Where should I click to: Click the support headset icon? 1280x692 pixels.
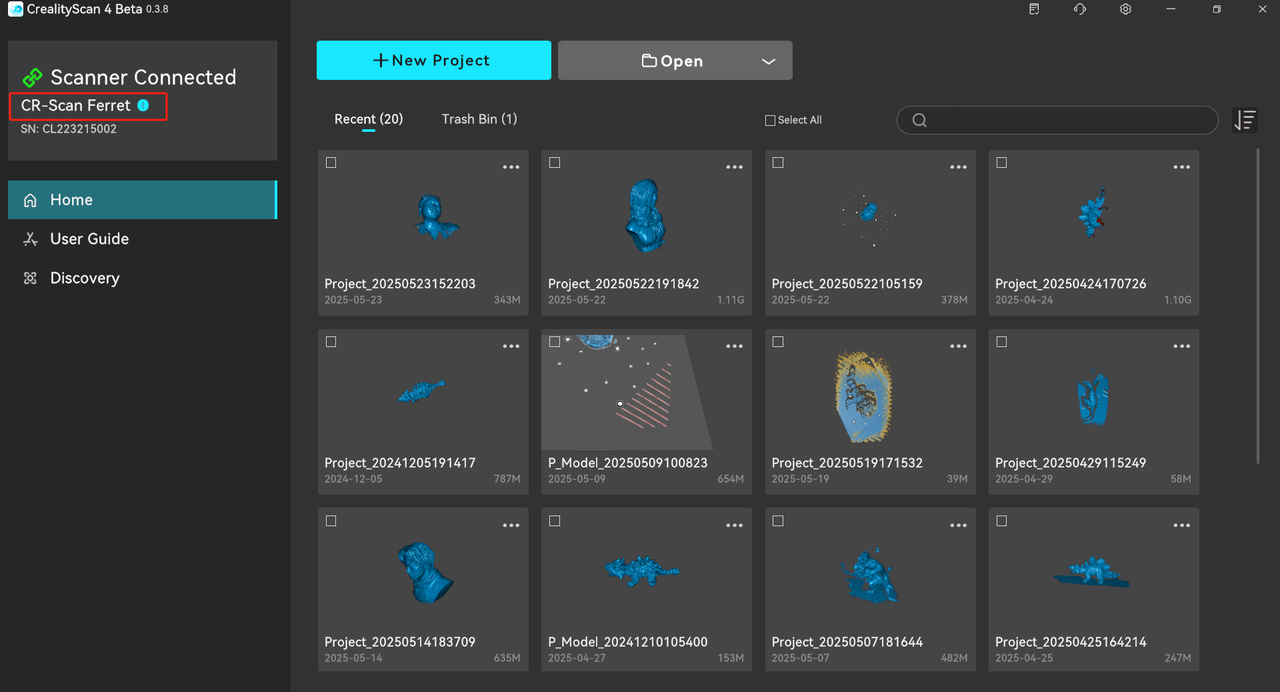coord(1080,9)
